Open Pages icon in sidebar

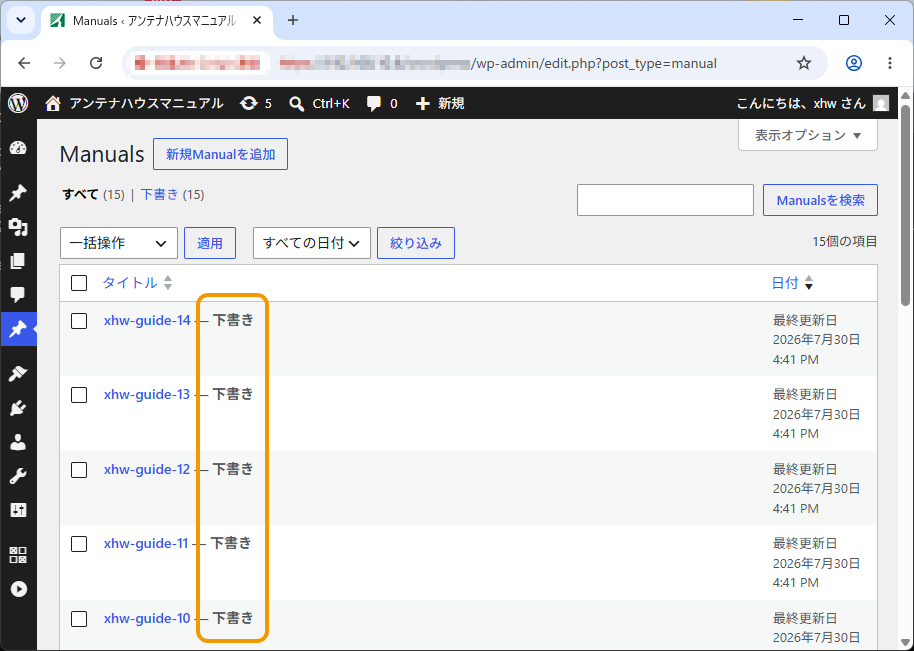tap(18, 261)
